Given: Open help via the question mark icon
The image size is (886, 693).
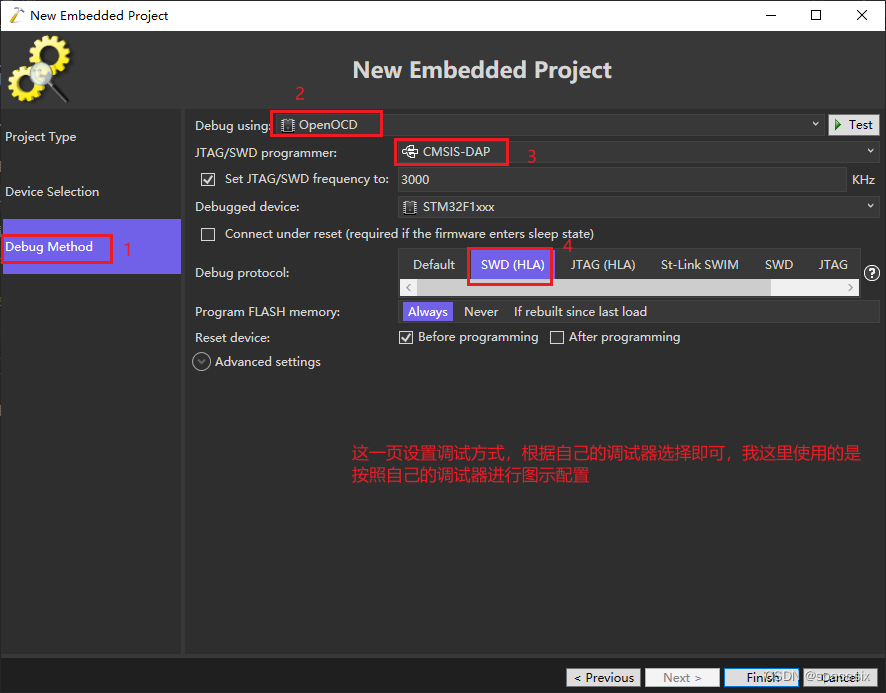Looking at the screenshot, I should (870, 272).
